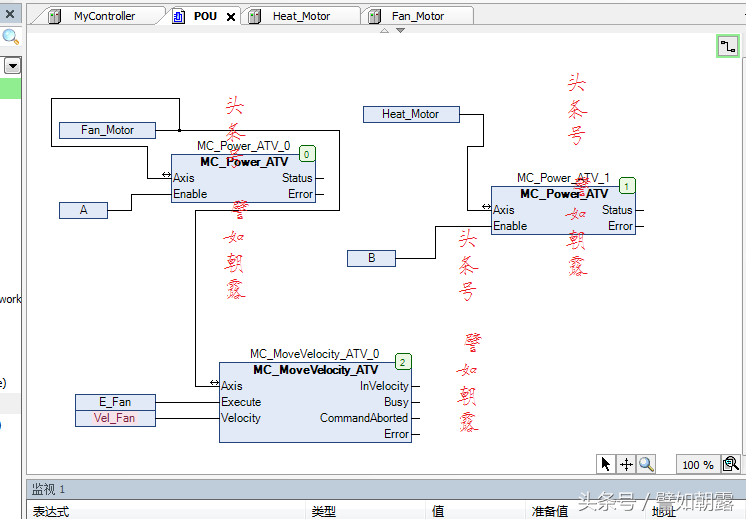Click the Execute pin of MC_MoveVelocity_ATV

coord(241,402)
